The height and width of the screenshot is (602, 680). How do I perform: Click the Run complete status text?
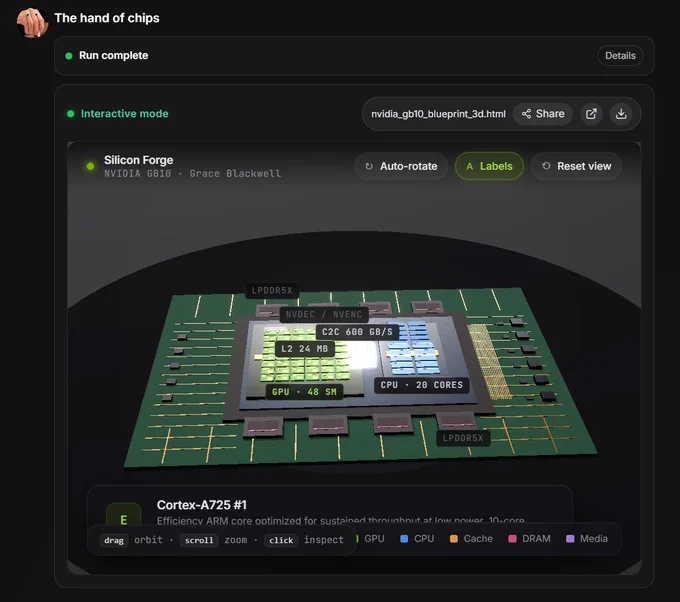pos(113,56)
